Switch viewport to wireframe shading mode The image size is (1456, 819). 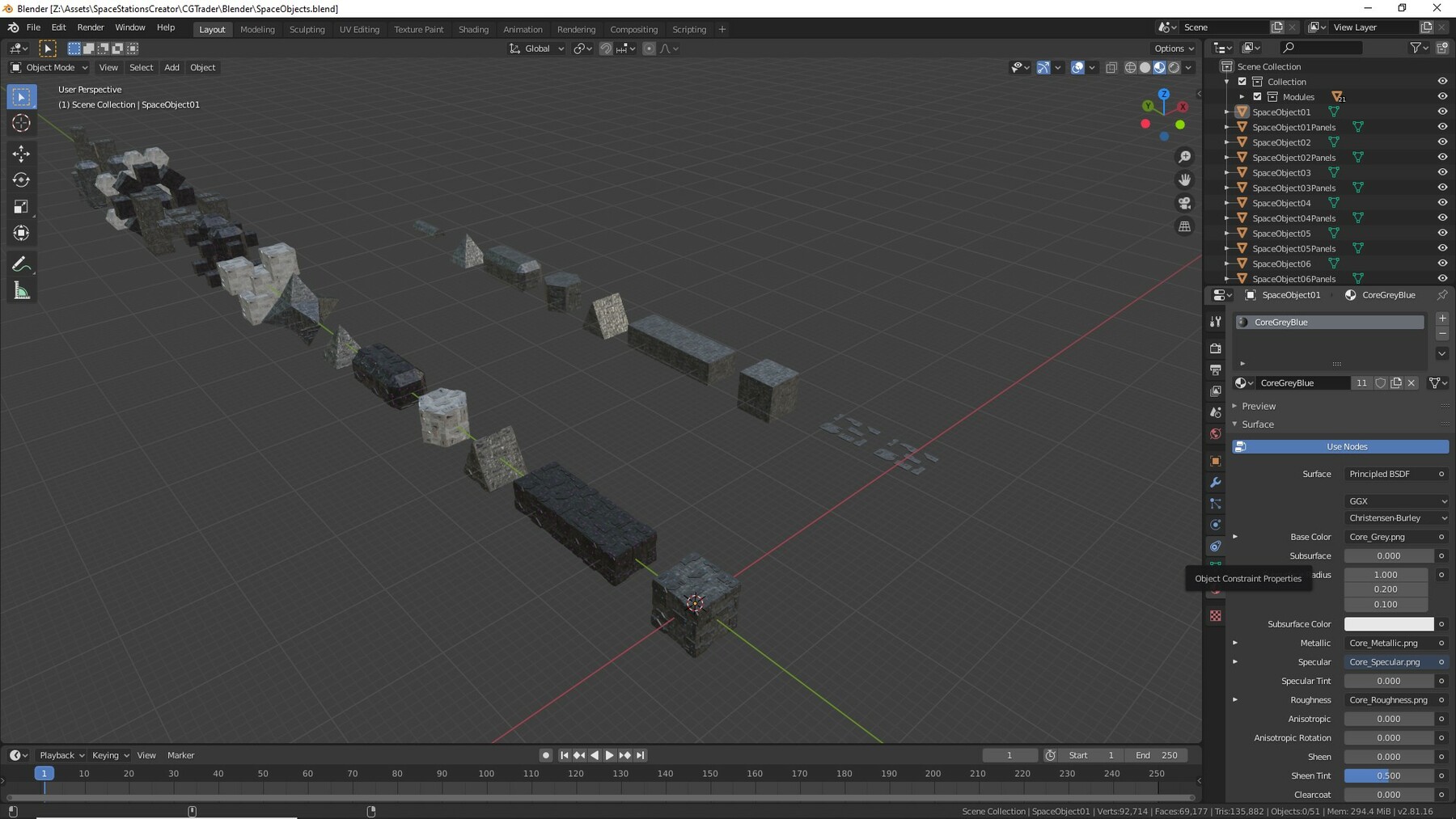1130,67
